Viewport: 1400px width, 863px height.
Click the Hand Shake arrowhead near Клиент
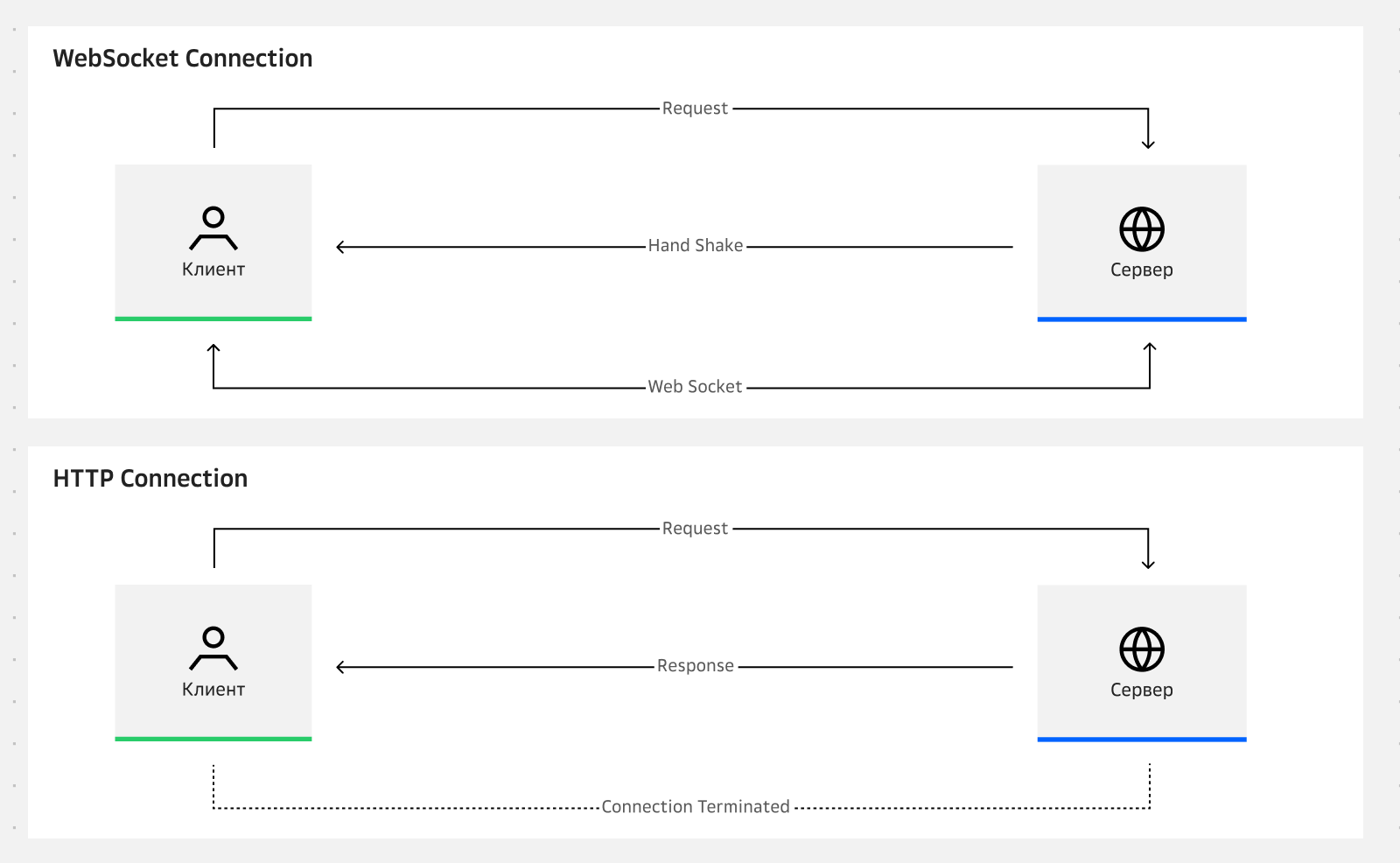[x=341, y=248]
